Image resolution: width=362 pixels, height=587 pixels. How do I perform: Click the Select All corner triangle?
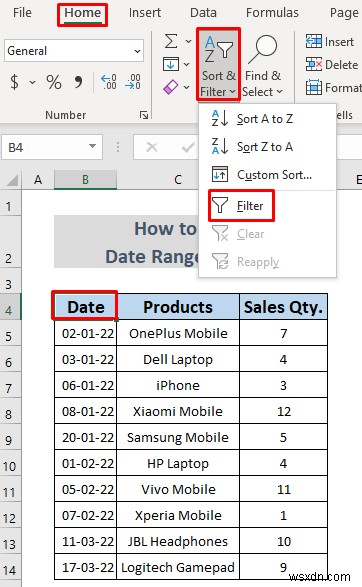[x=12, y=180]
